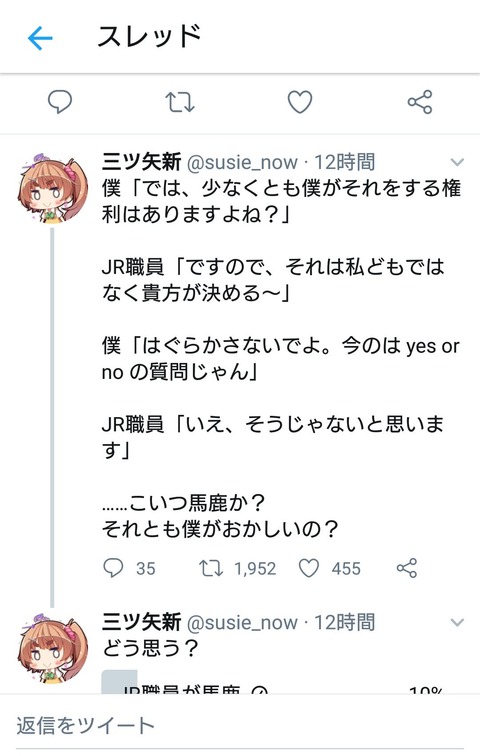Open replies via the bubble icon showing 35

click(113, 568)
